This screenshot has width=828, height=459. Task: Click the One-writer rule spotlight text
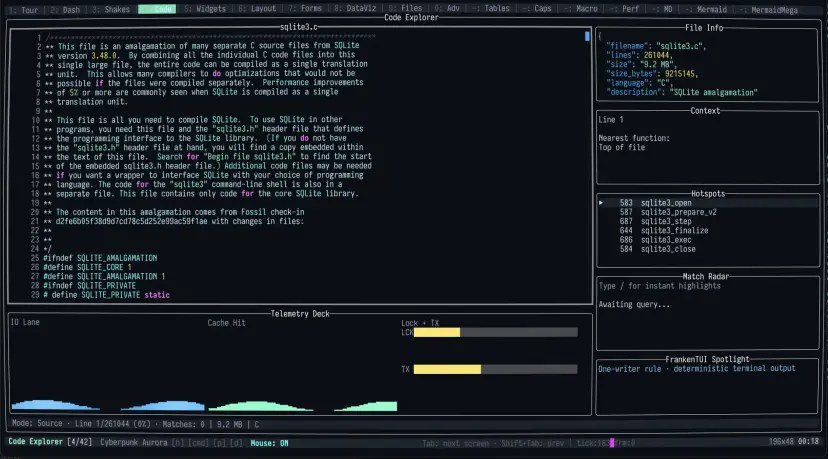point(697,369)
